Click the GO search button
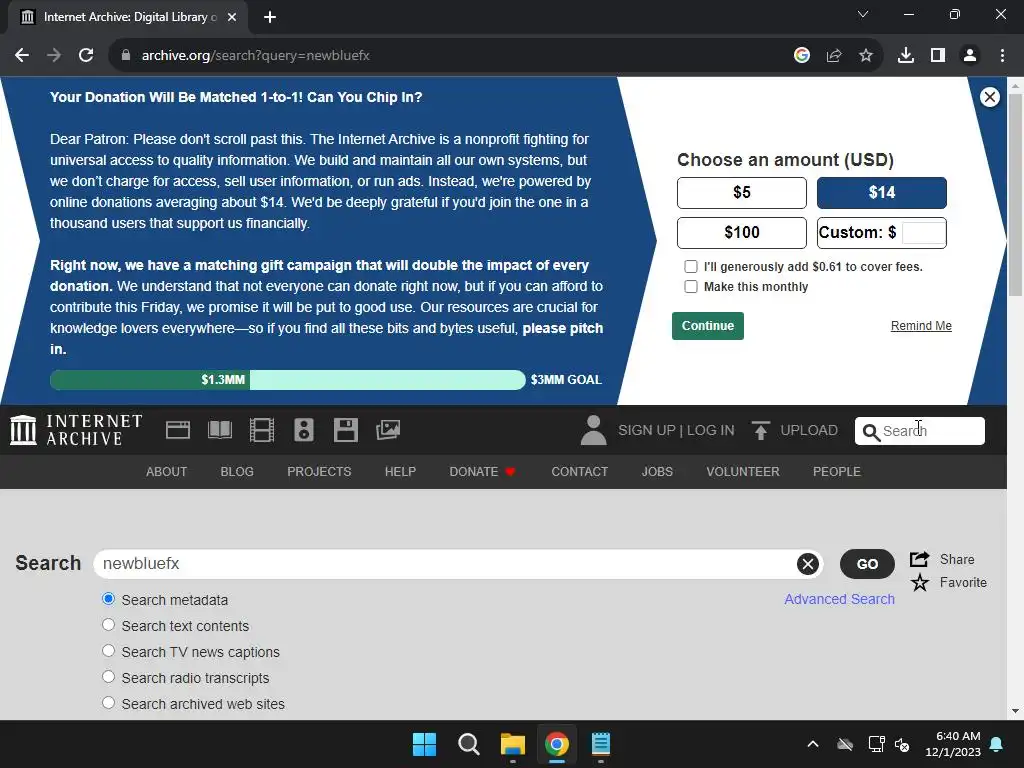1024x768 pixels. [867, 564]
